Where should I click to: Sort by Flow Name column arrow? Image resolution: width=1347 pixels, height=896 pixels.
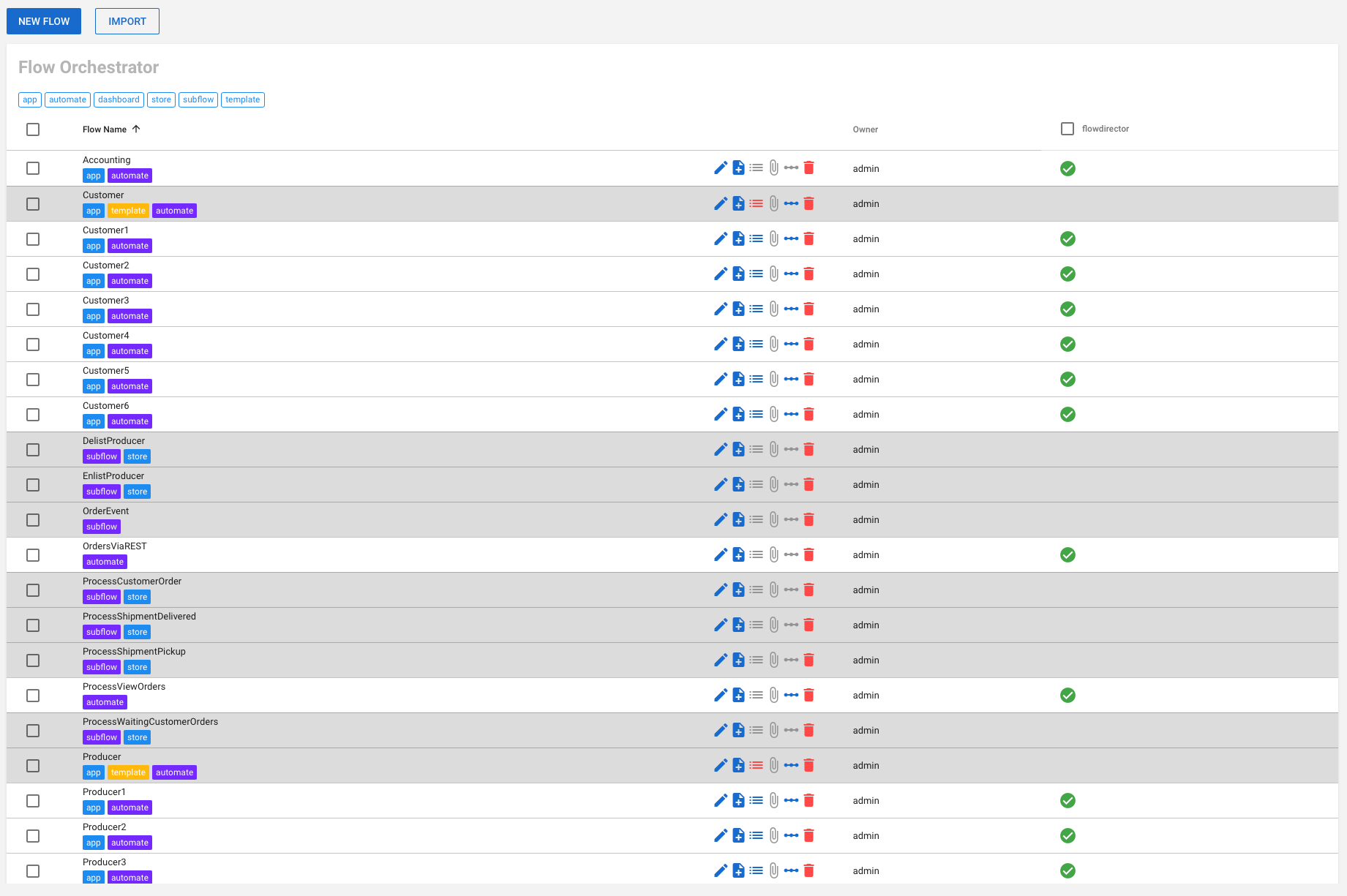click(136, 129)
